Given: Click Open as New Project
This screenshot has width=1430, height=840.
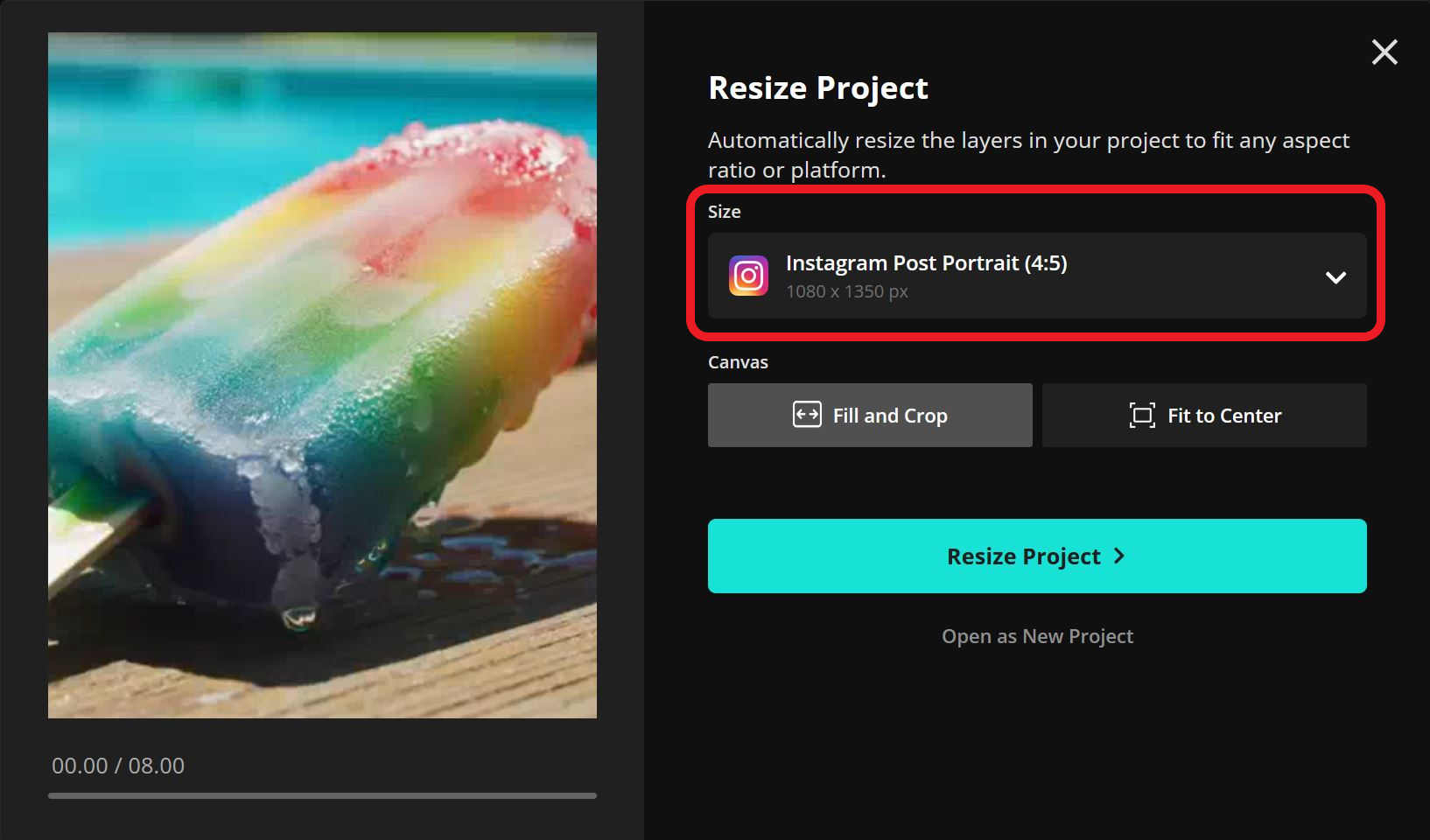Looking at the screenshot, I should (1036, 636).
